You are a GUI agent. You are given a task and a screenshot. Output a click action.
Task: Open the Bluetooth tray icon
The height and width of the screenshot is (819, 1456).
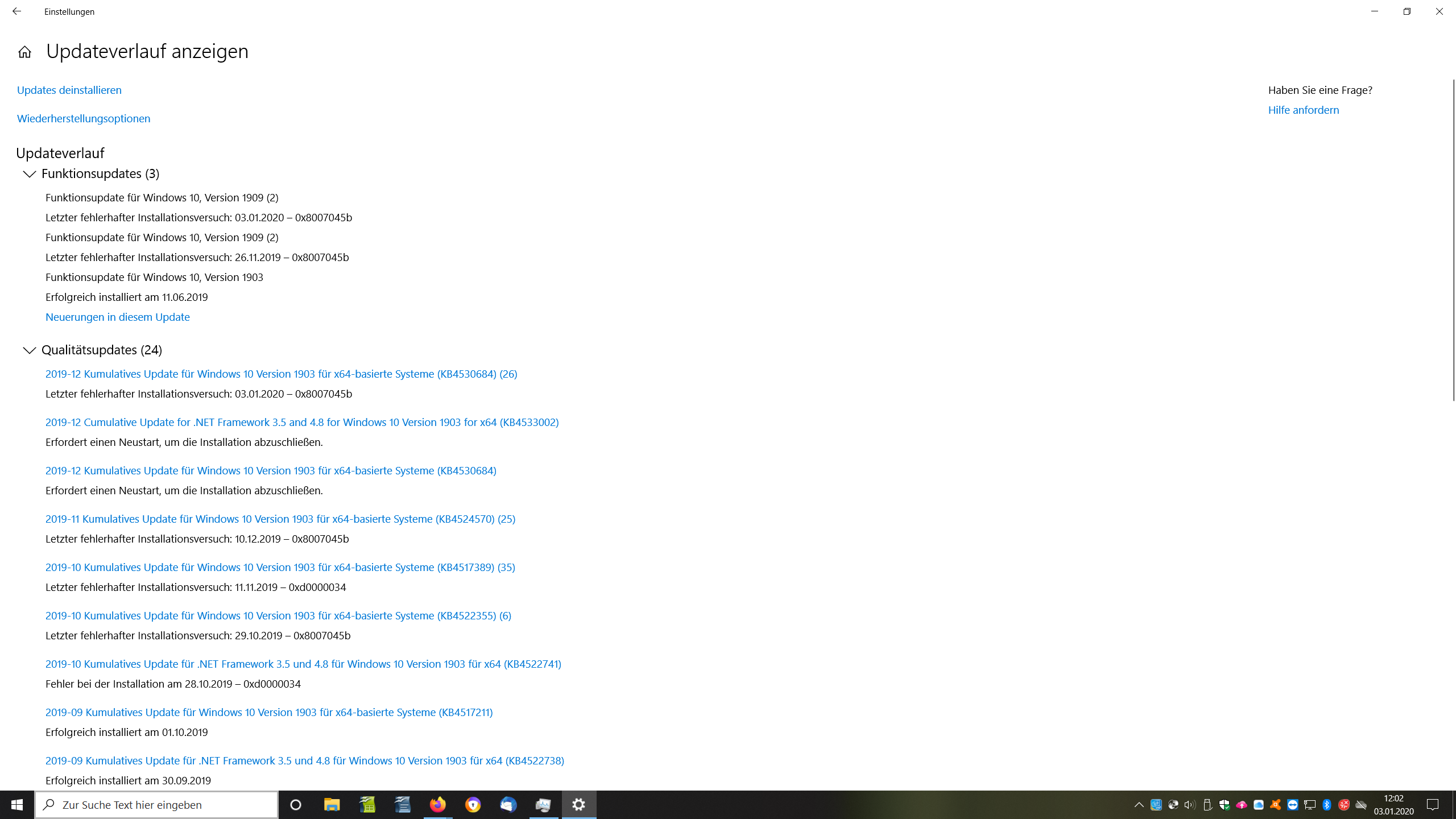[x=1326, y=804]
